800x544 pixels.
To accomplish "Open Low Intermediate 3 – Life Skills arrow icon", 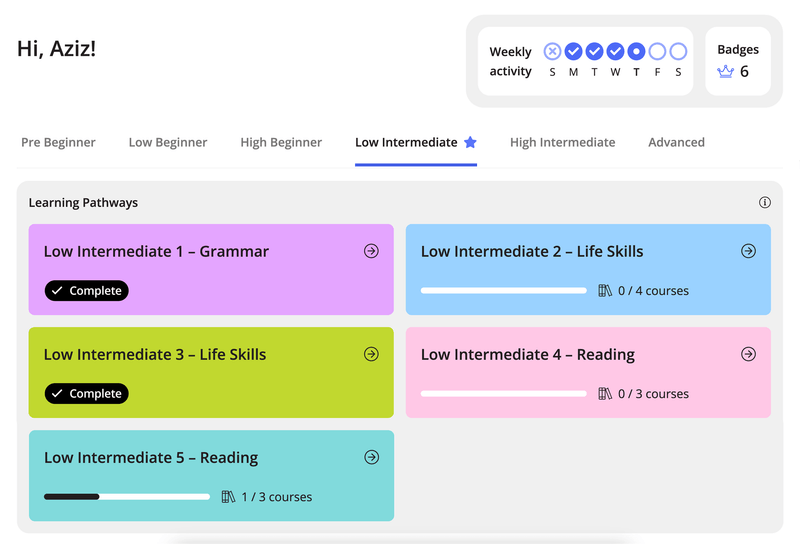I will pos(371,354).
